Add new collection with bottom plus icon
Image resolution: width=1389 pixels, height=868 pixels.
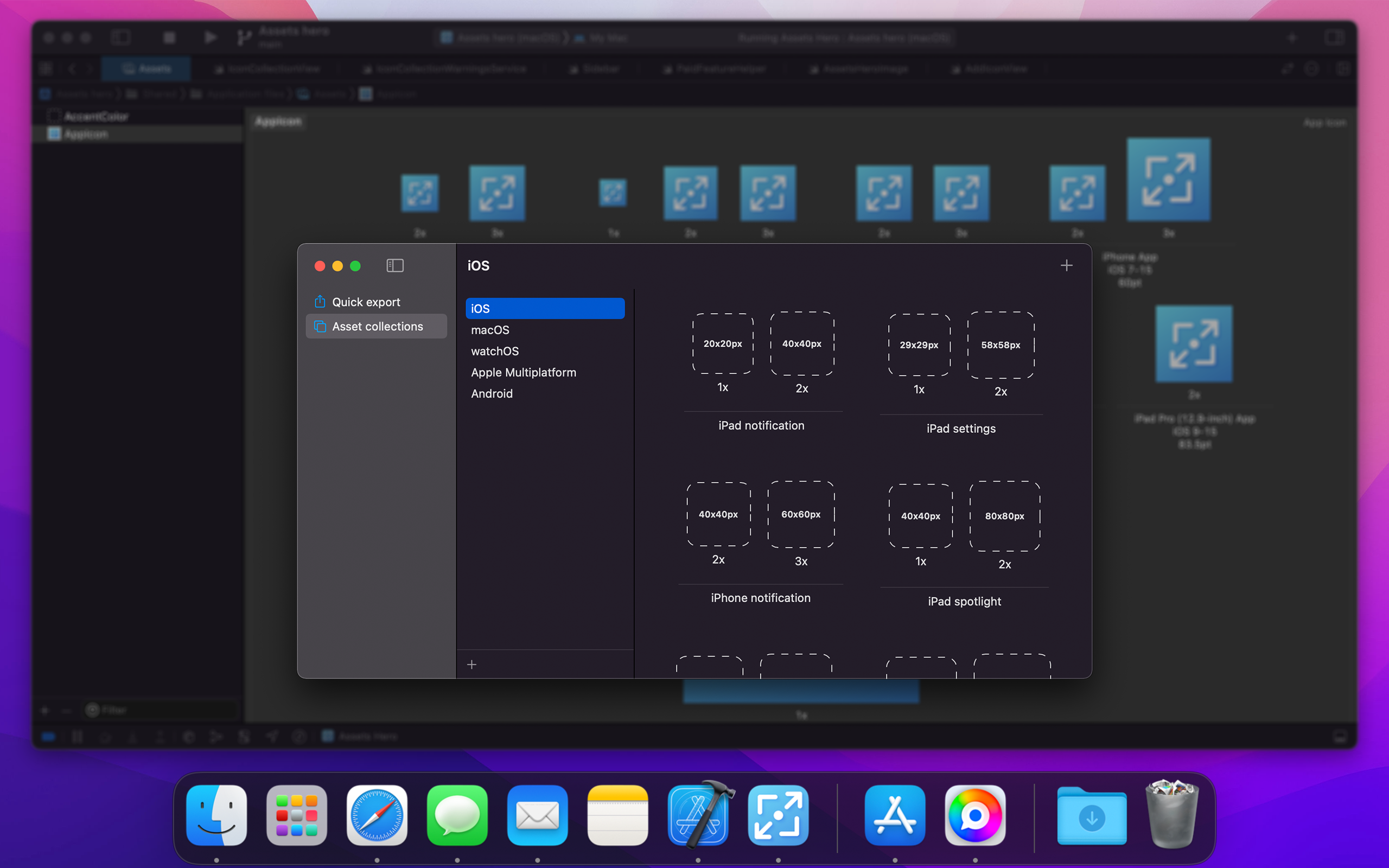coord(472,664)
